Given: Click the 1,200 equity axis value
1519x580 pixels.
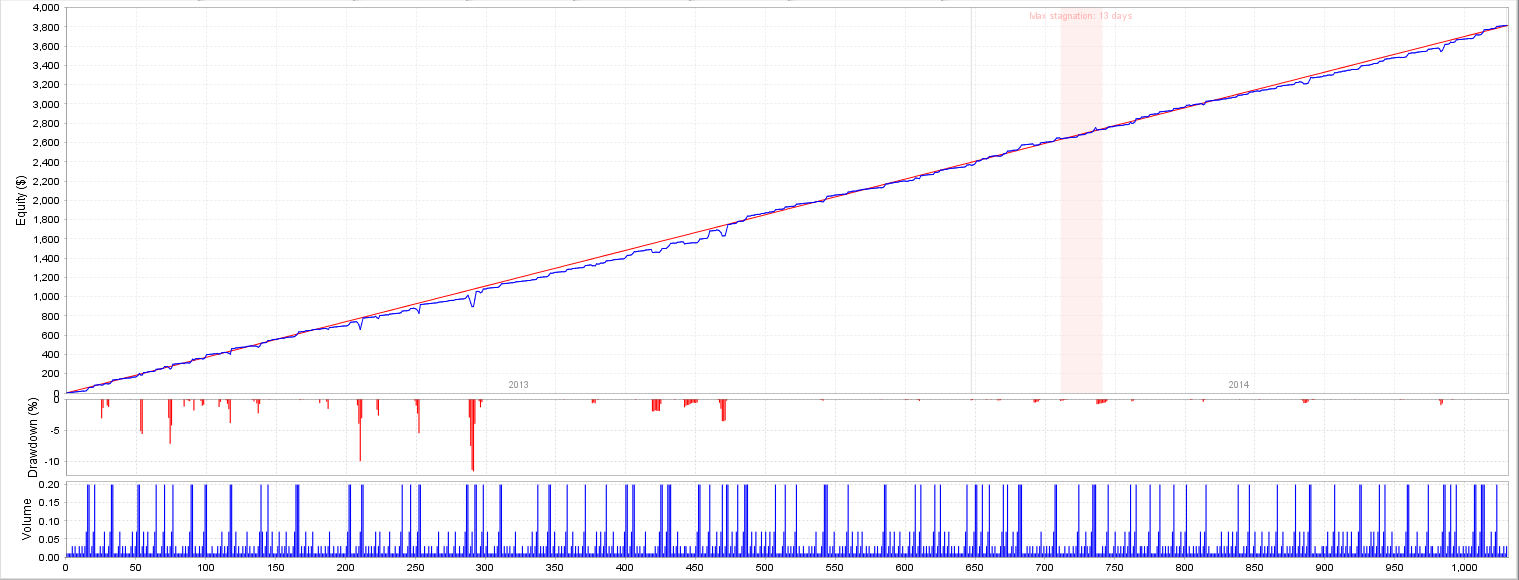Looking at the screenshot, I should [45, 277].
